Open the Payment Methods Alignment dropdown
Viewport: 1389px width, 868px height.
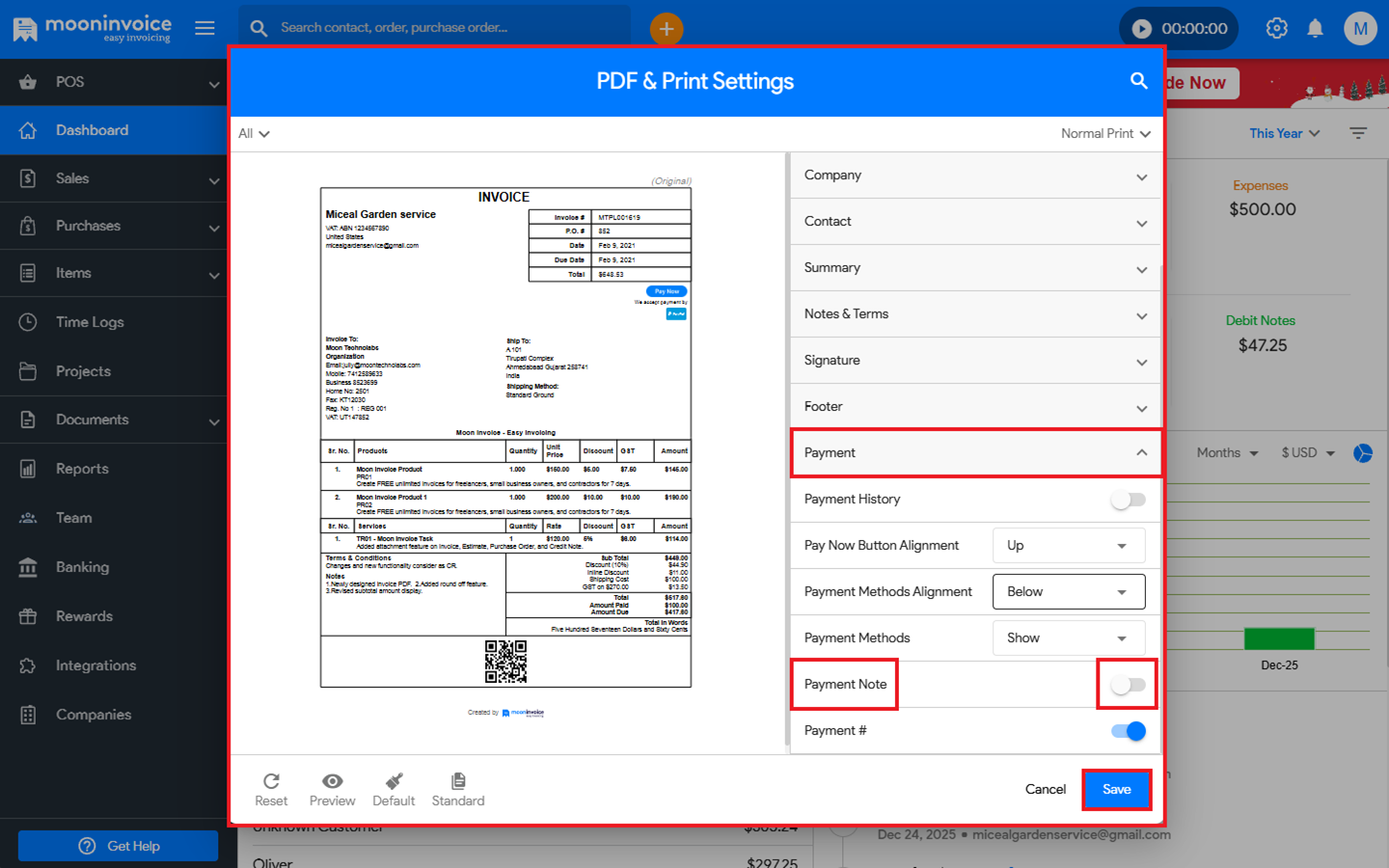[1068, 592]
